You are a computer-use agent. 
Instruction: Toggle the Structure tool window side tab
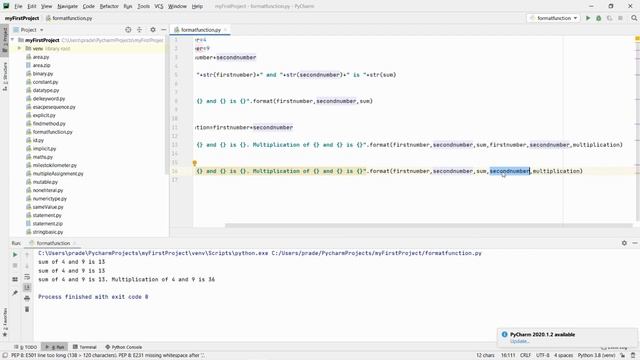[4, 76]
